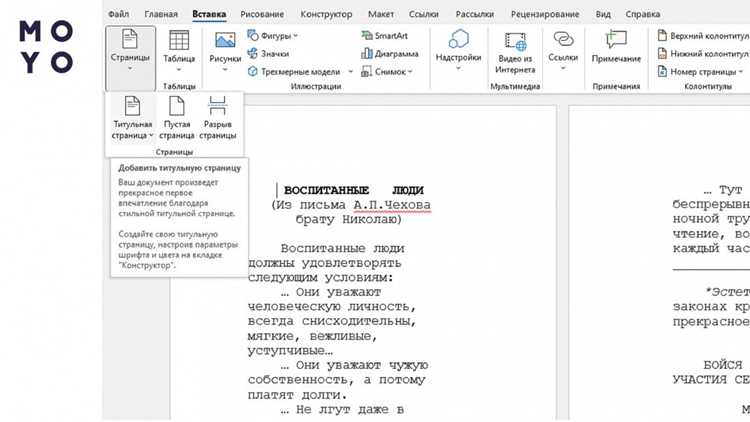Screen dimensions: 750x422
Task: Expand the Номер страницы dropdown arrow
Action: [x=740, y=72]
